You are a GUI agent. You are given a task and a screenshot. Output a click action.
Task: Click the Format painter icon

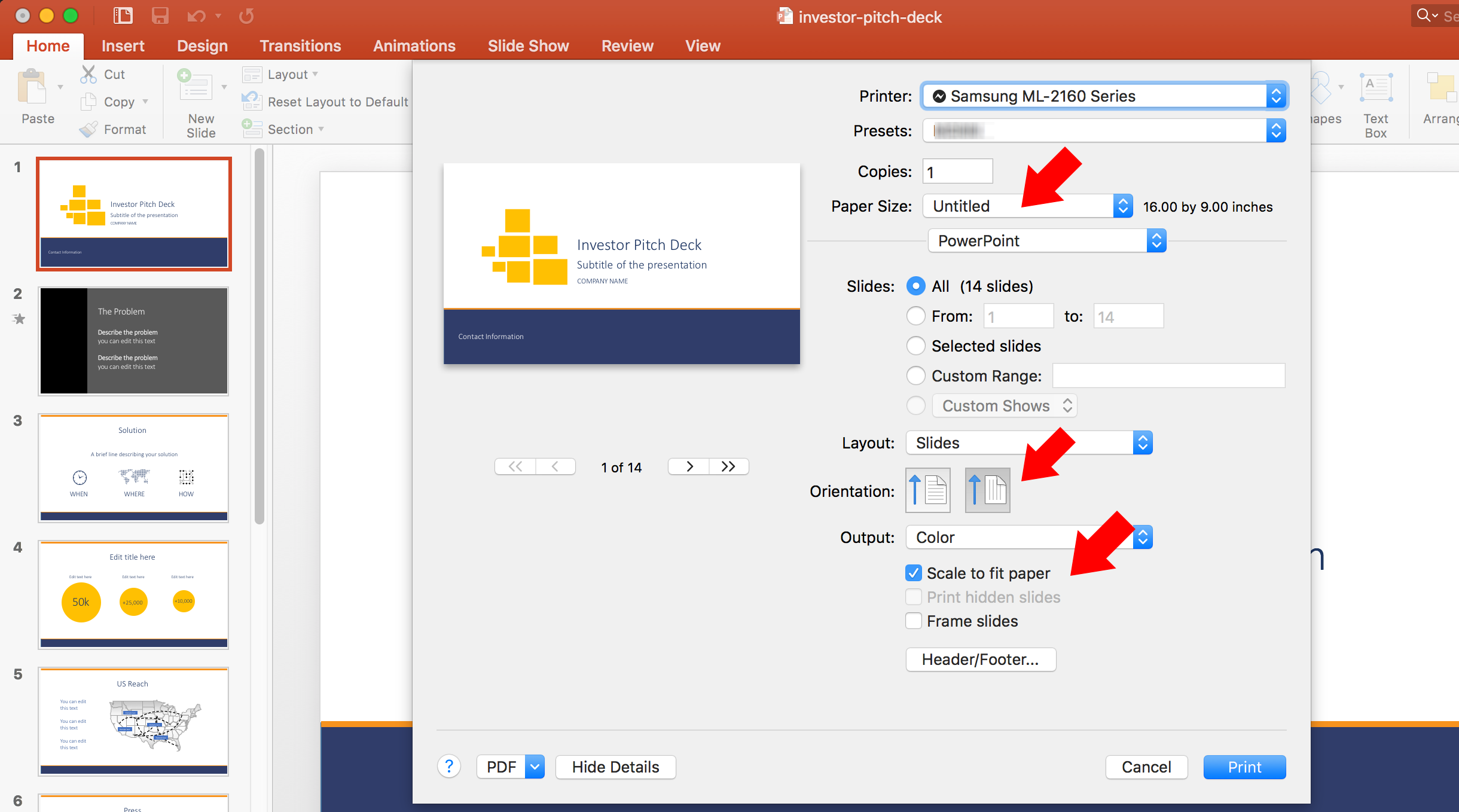88,128
